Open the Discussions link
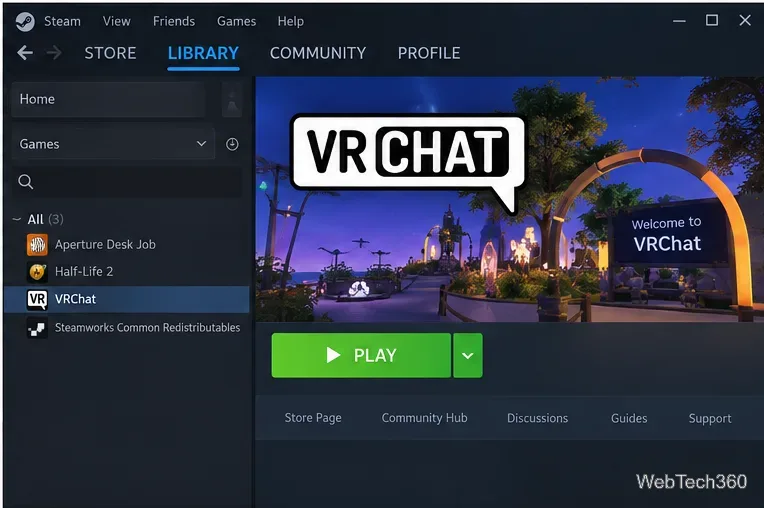 [x=537, y=418]
